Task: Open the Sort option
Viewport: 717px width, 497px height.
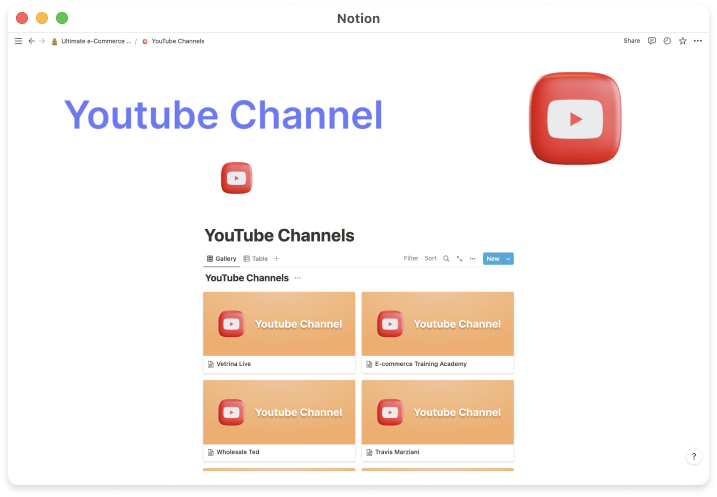Action: point(430,258)
